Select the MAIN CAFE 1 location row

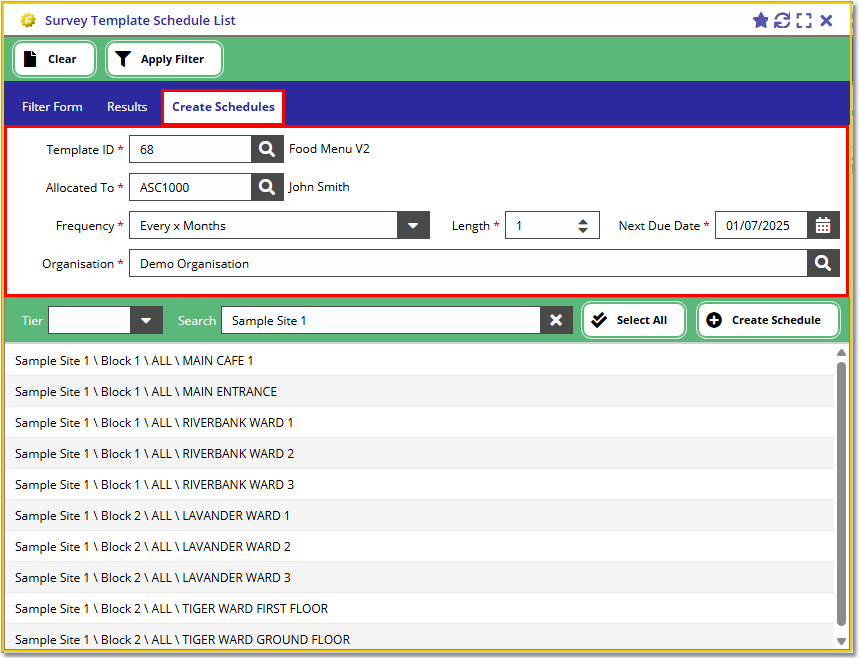click(420, 361)
